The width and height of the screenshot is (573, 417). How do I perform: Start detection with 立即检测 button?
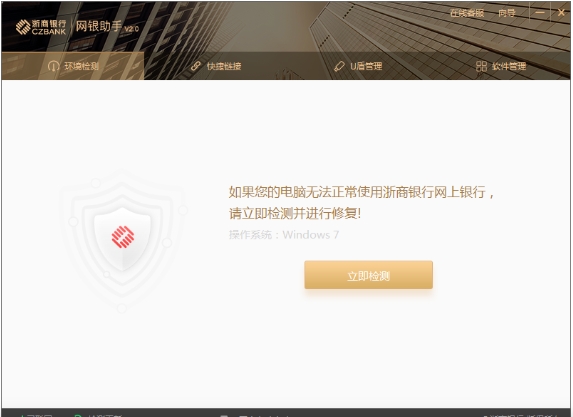point(368,275)
